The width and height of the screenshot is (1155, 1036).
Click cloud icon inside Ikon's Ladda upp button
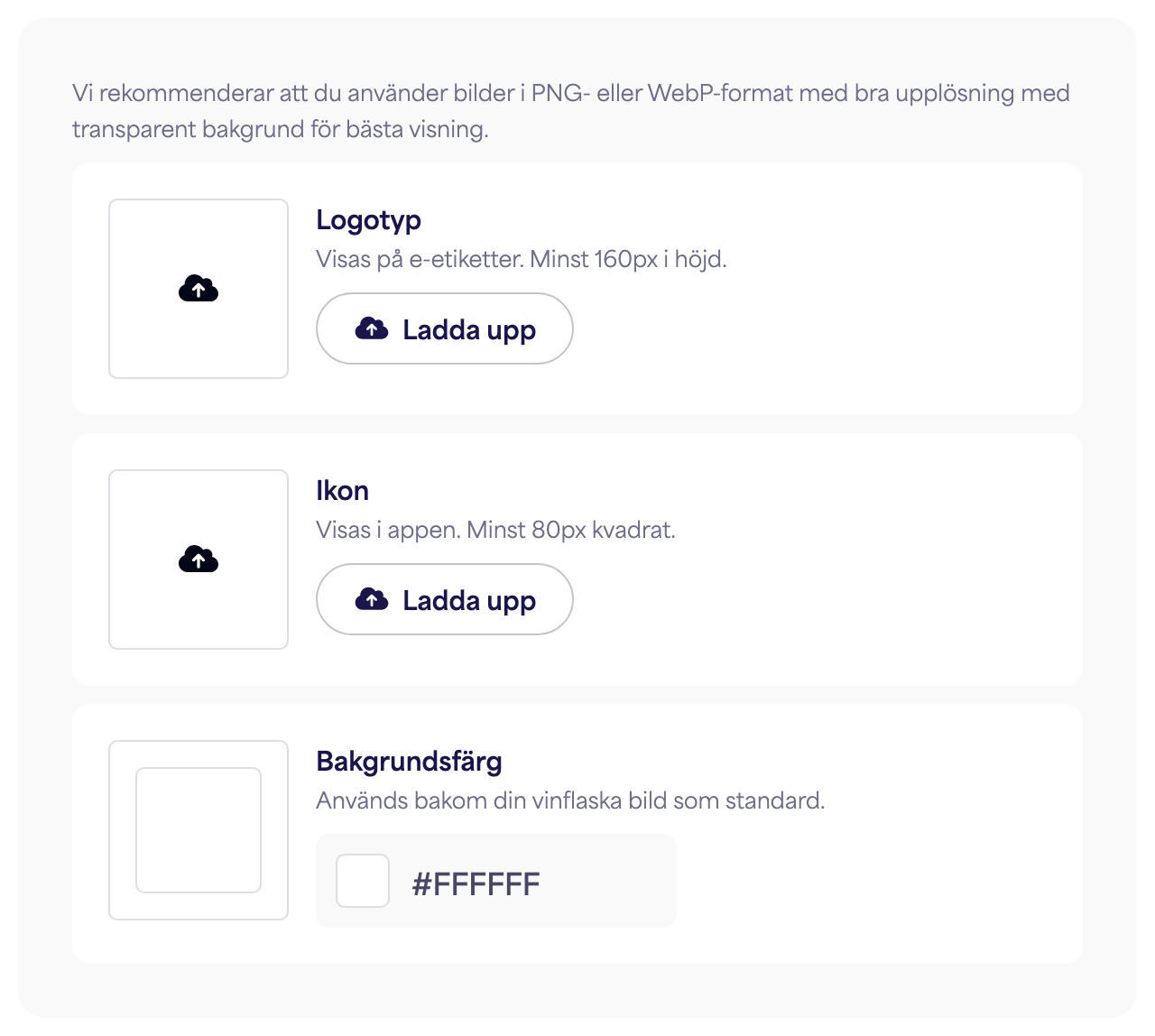(372, 599)
